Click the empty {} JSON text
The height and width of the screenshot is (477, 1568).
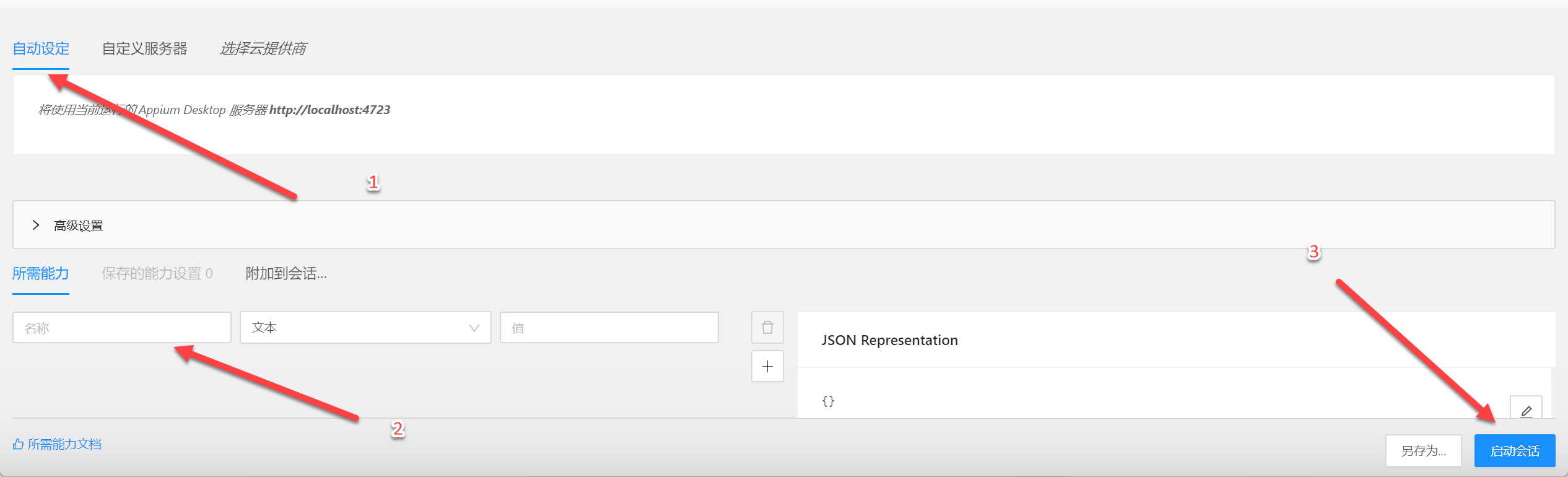pyautogui.click(x=828, y=401)
